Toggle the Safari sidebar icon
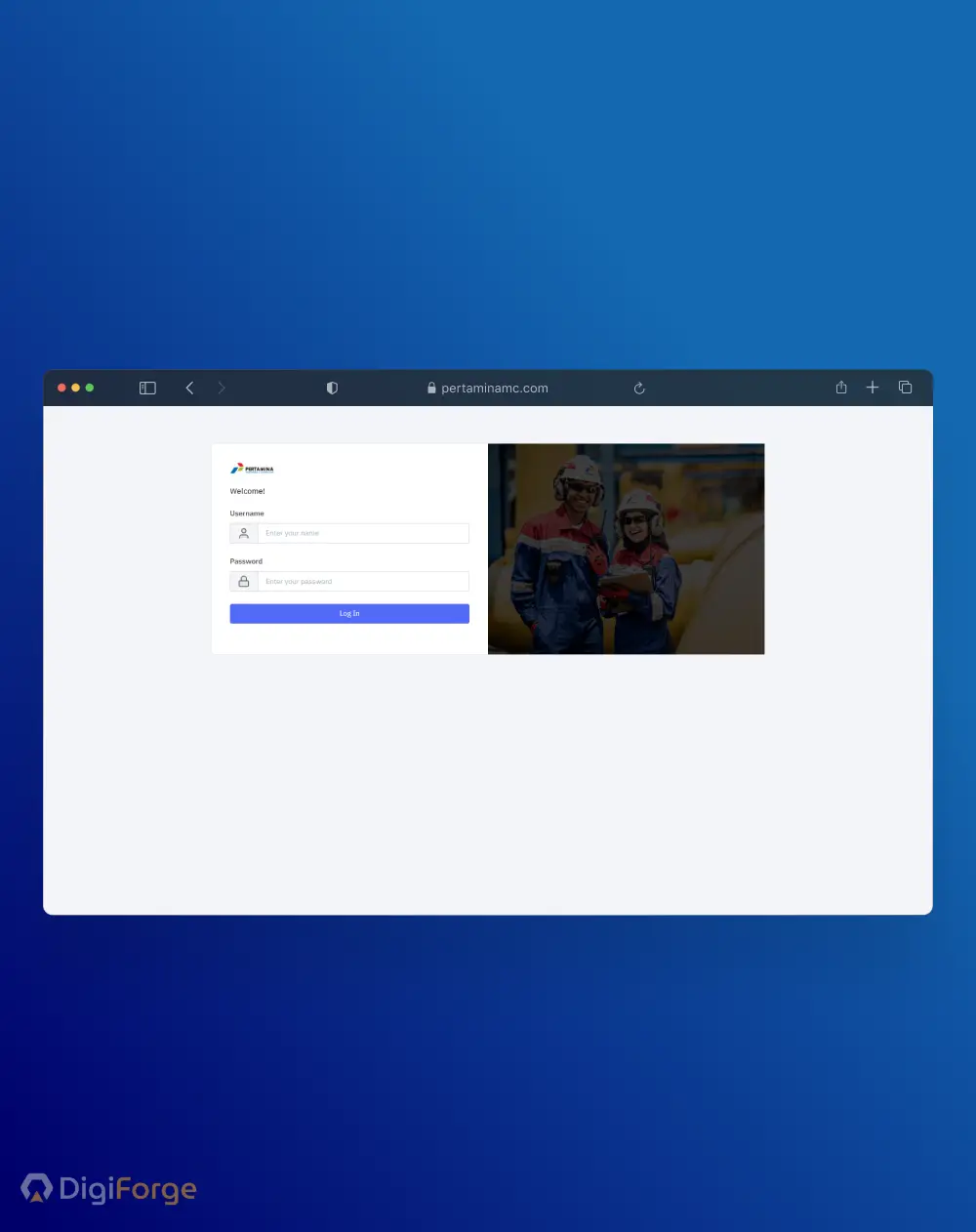This screenshot has height=1232, width=976. 147,388
